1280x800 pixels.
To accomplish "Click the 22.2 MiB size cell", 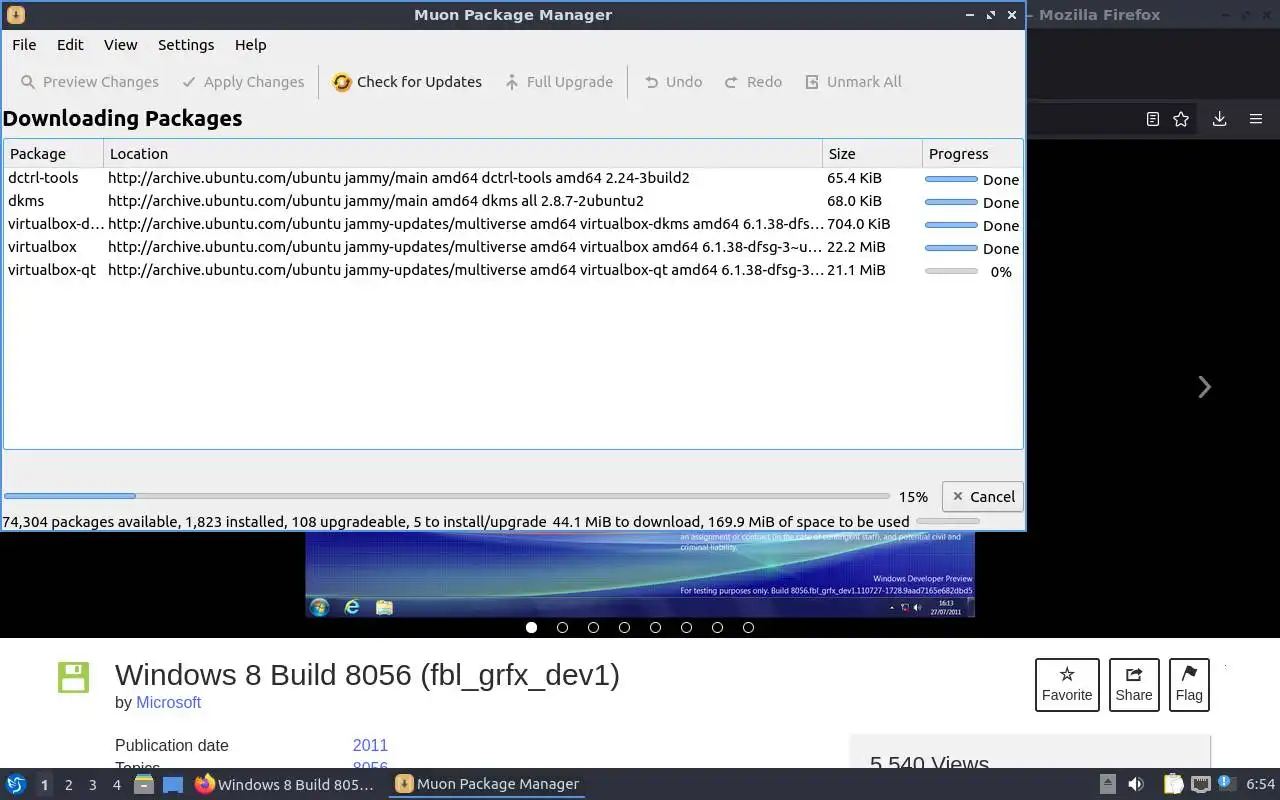I will point(855,247).
